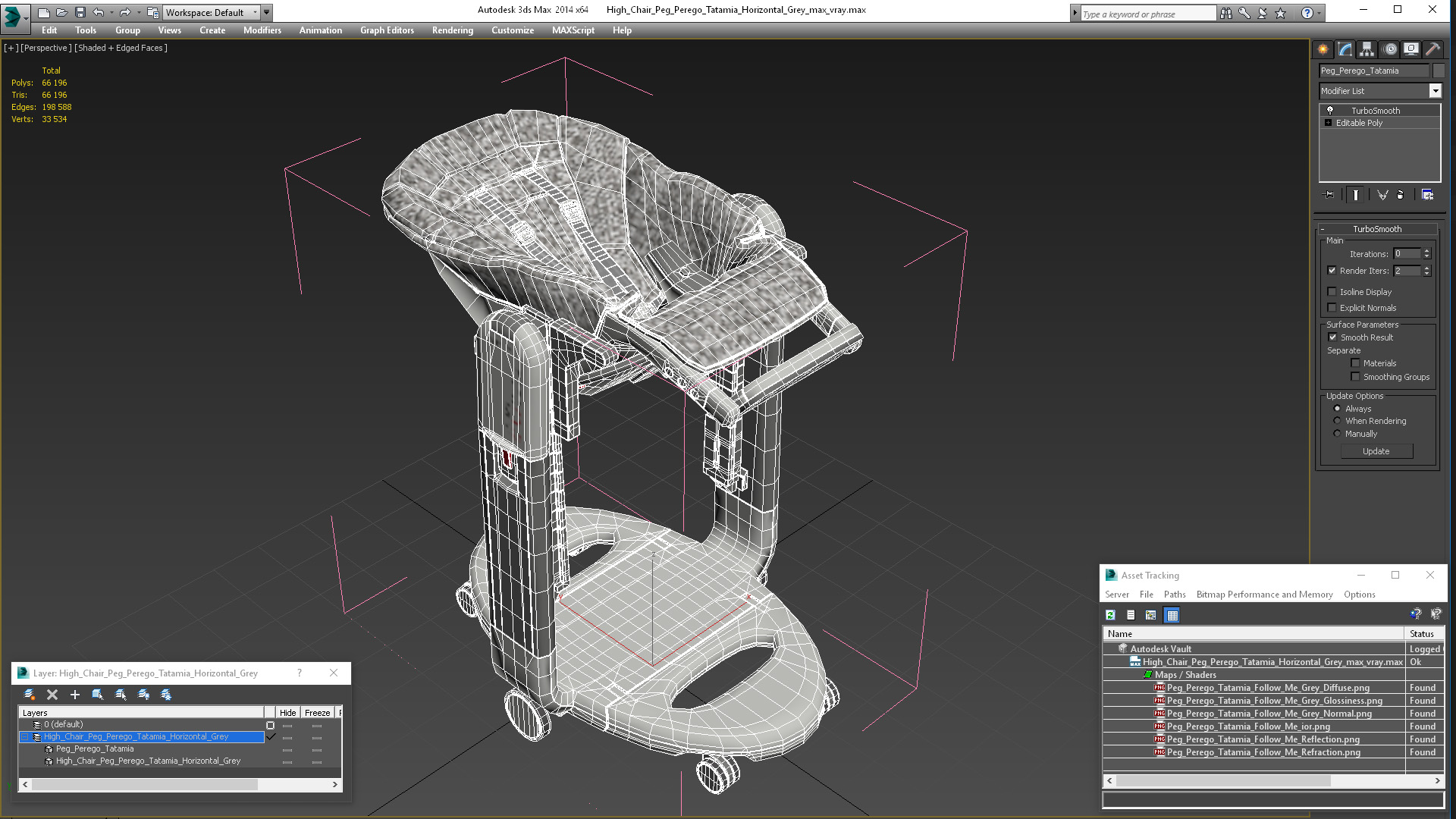The width and height of the screenshot is (1456, 819).
Task: Click Render Iters spinner arrows
Action: click(x=1426, y=271)
